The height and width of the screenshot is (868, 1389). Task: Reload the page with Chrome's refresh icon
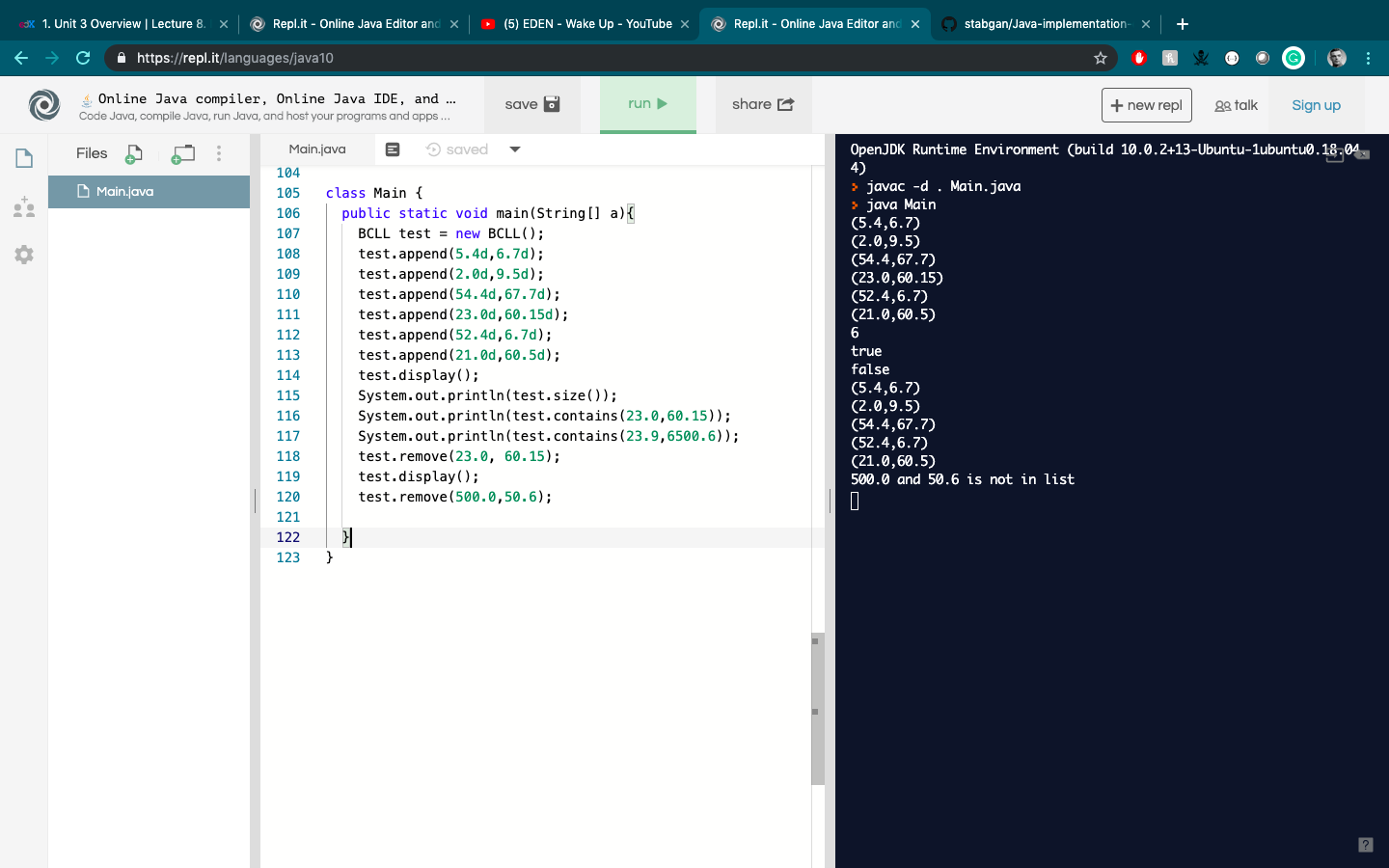click(82, 58)
